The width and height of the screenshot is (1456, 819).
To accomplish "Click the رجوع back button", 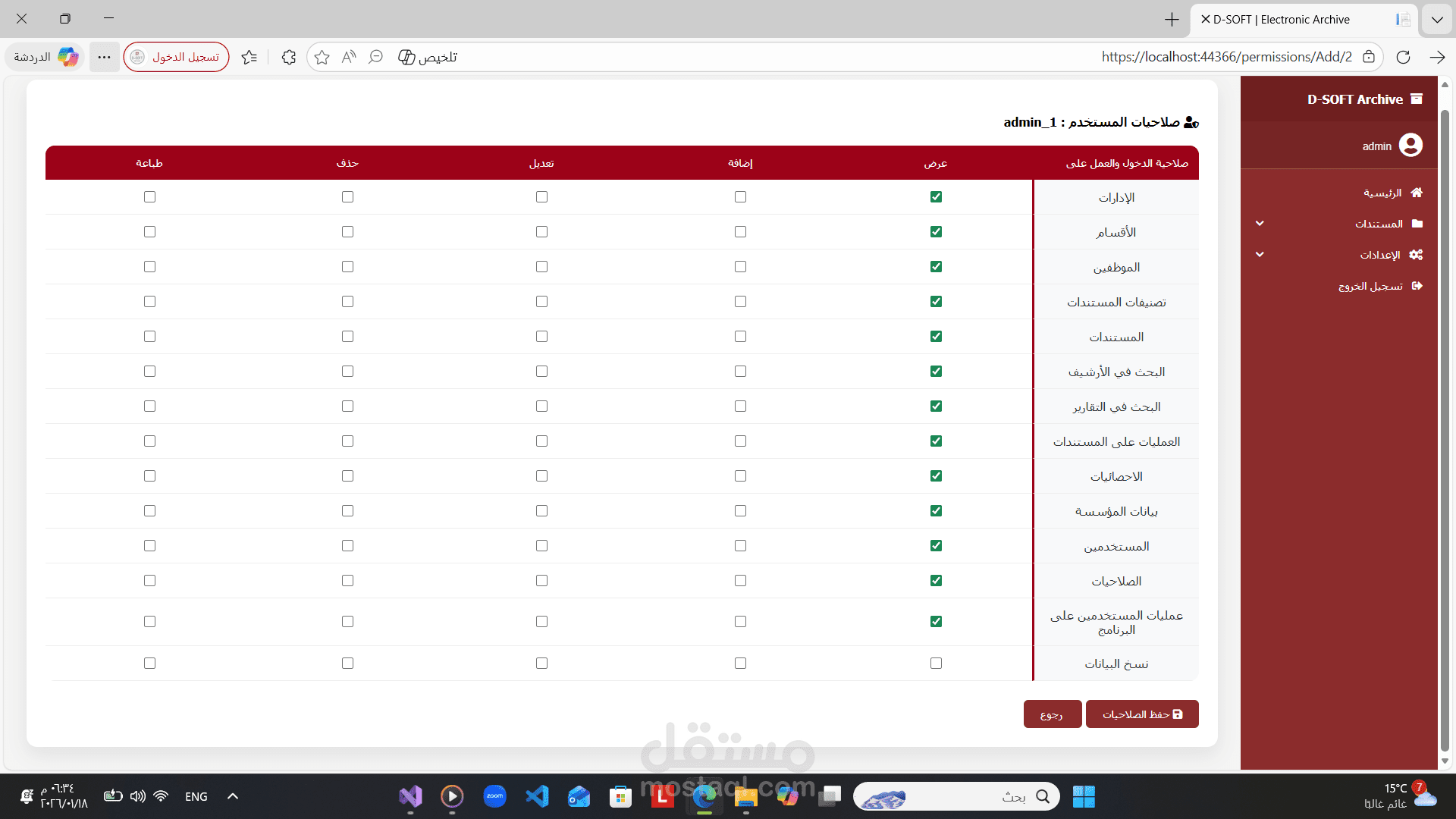I will tap(1052, 714).
